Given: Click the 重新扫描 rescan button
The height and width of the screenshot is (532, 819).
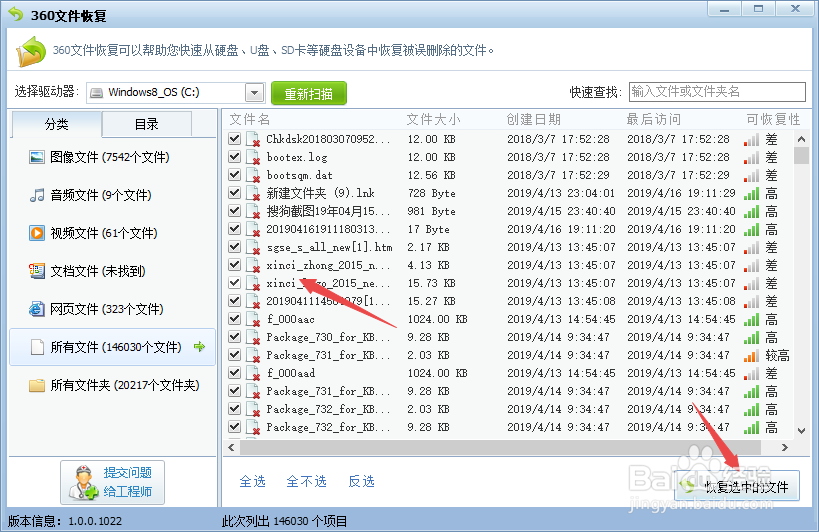Looking at the screenshot, I should [309, 93].
